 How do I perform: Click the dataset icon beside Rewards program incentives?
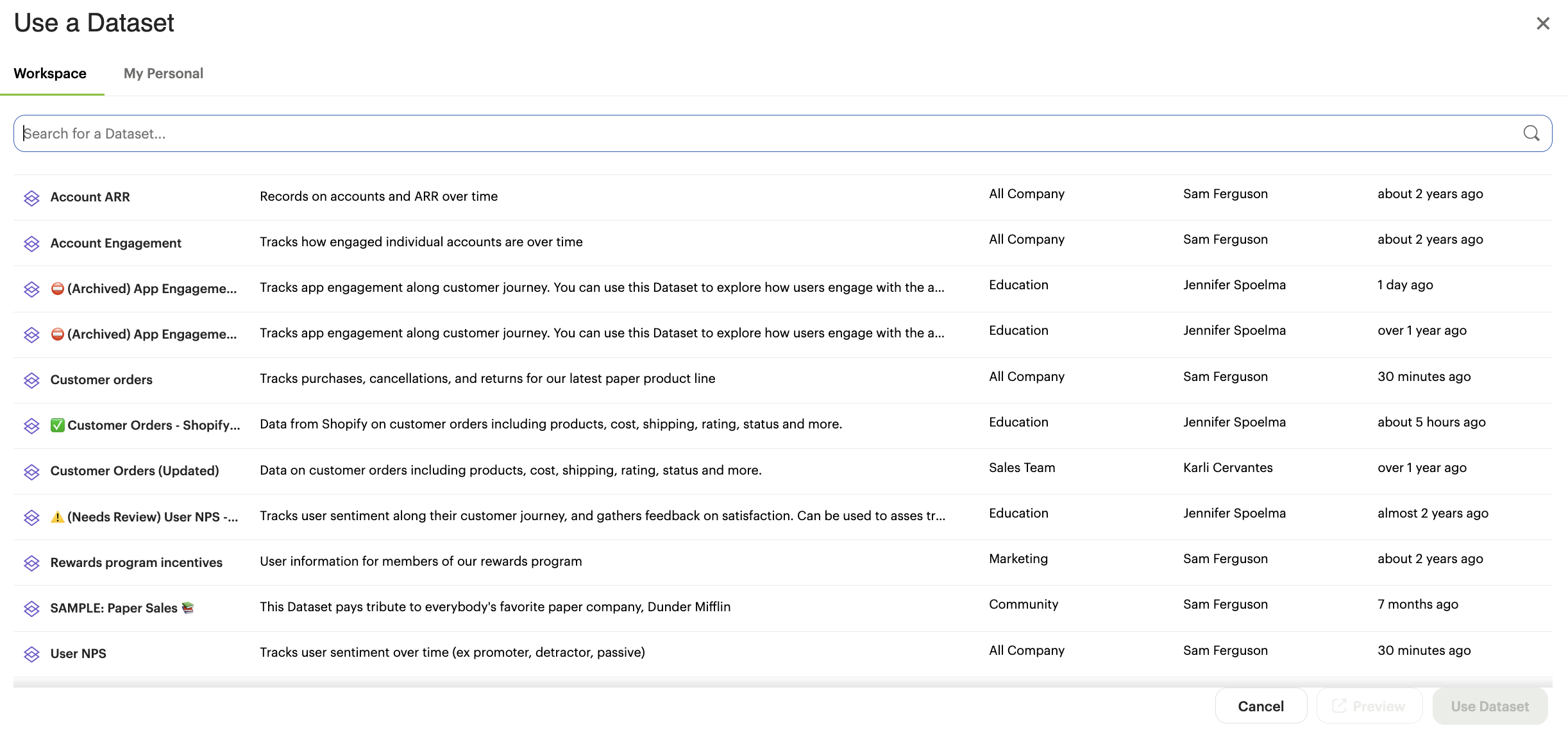pos(31,562)
